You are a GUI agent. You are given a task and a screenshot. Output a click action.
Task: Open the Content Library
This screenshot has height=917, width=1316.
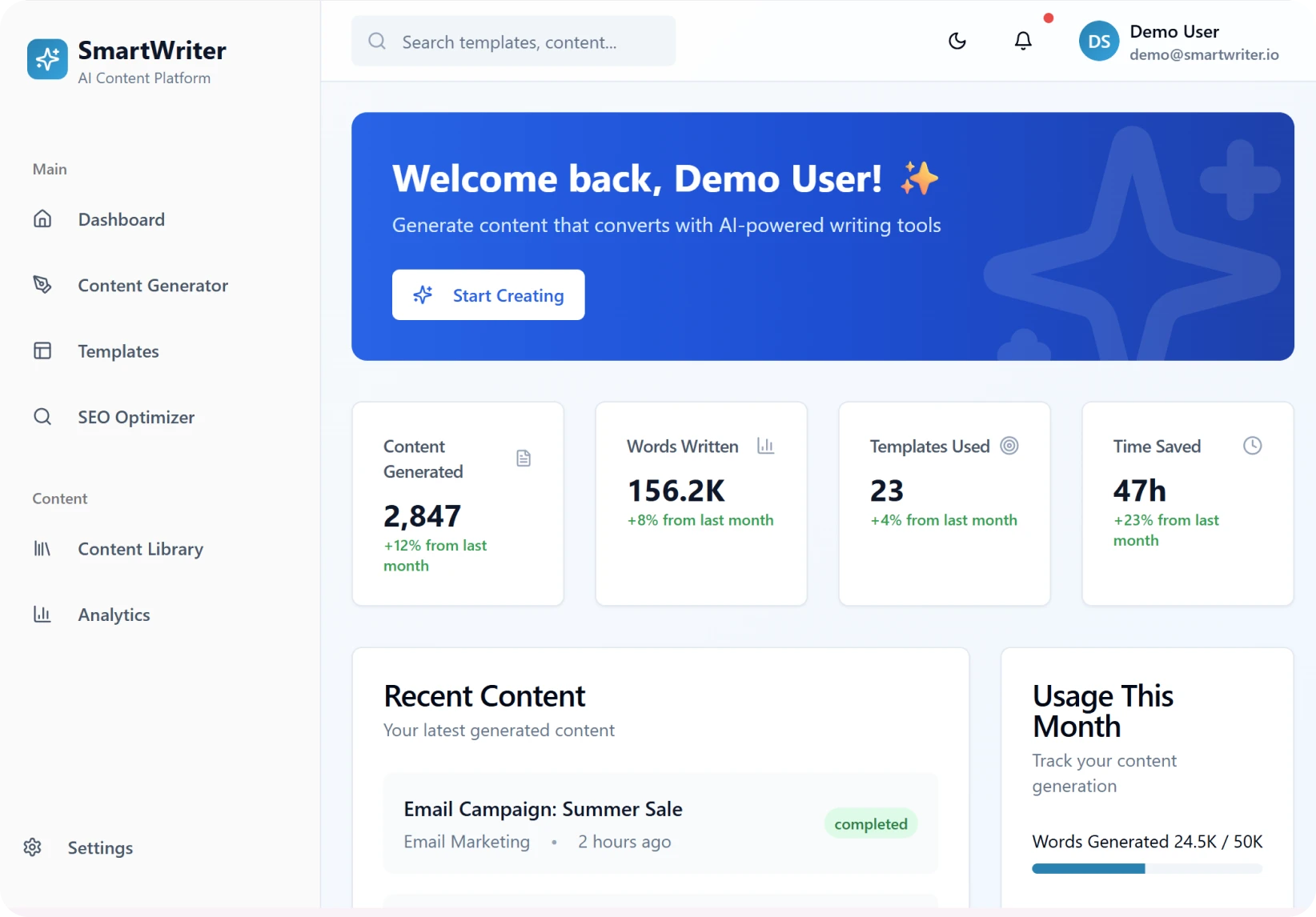click(140, 549)
